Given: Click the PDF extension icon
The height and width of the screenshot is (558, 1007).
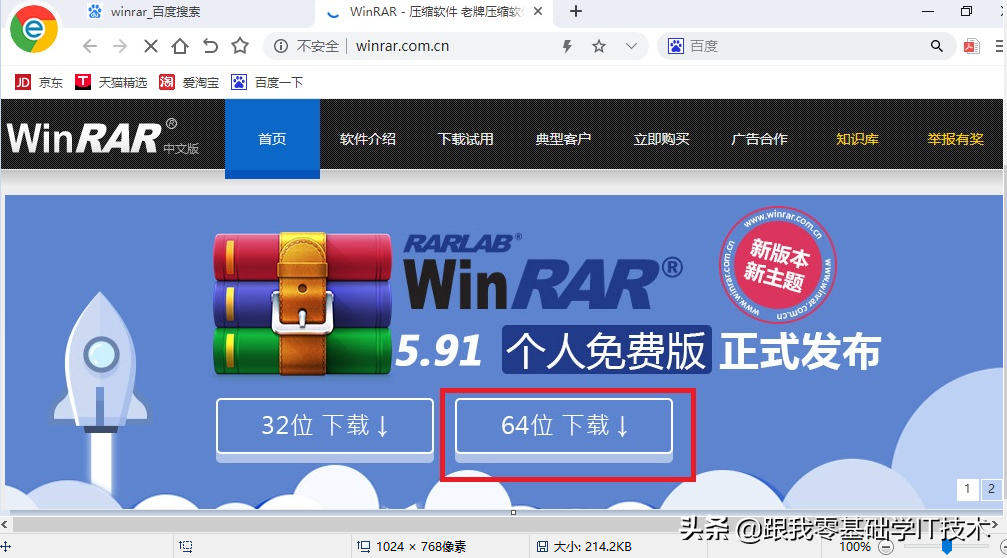Looking at the screenshot, I should [x=971, y=46].
